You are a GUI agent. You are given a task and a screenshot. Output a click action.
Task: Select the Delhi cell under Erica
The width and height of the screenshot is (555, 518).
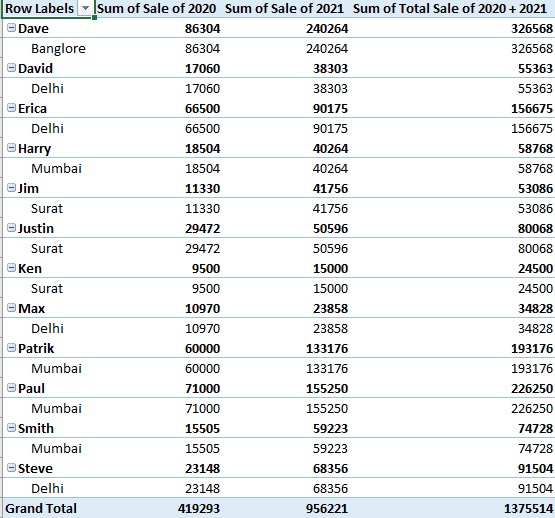[47, 129]
